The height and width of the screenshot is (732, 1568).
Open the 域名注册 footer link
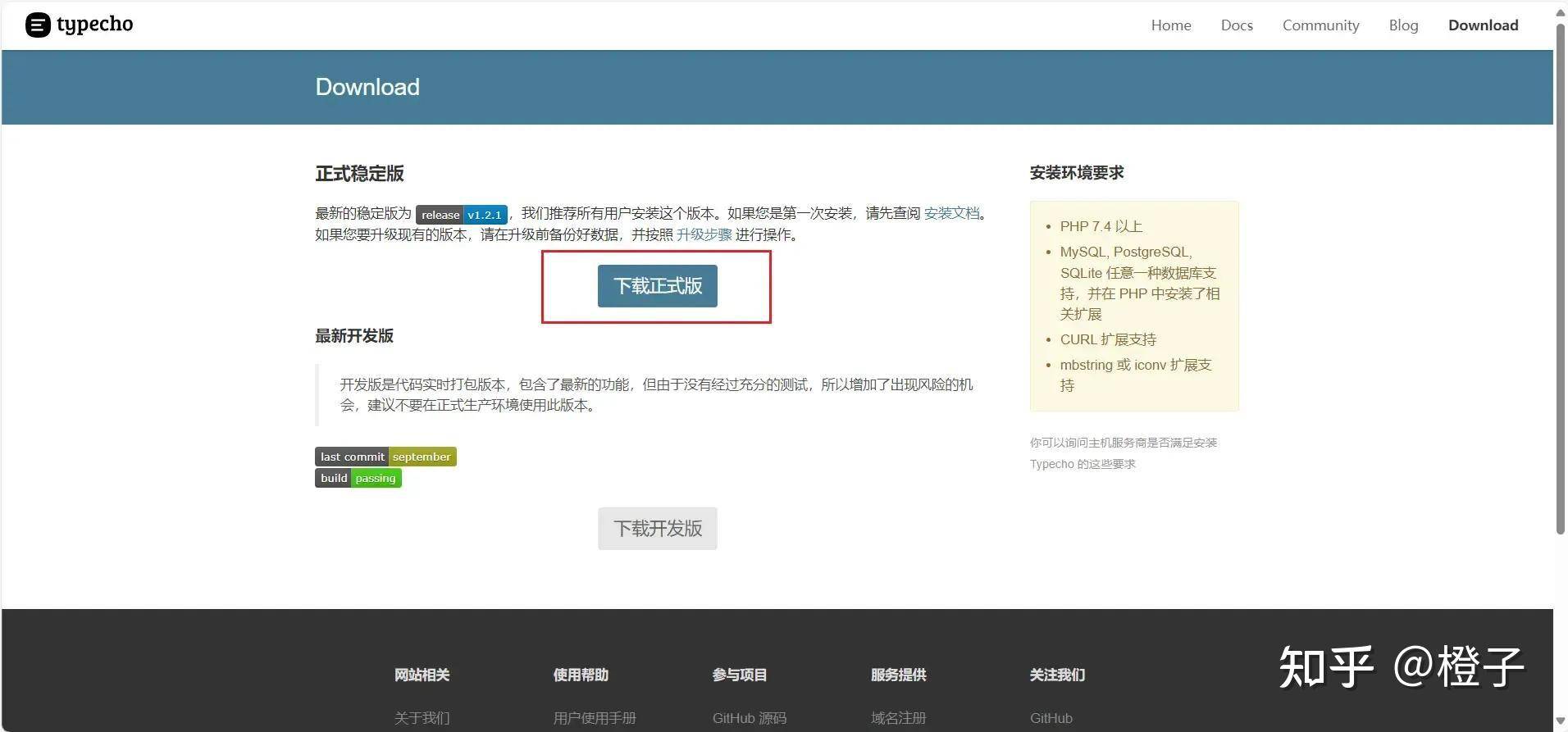point(898,718)
